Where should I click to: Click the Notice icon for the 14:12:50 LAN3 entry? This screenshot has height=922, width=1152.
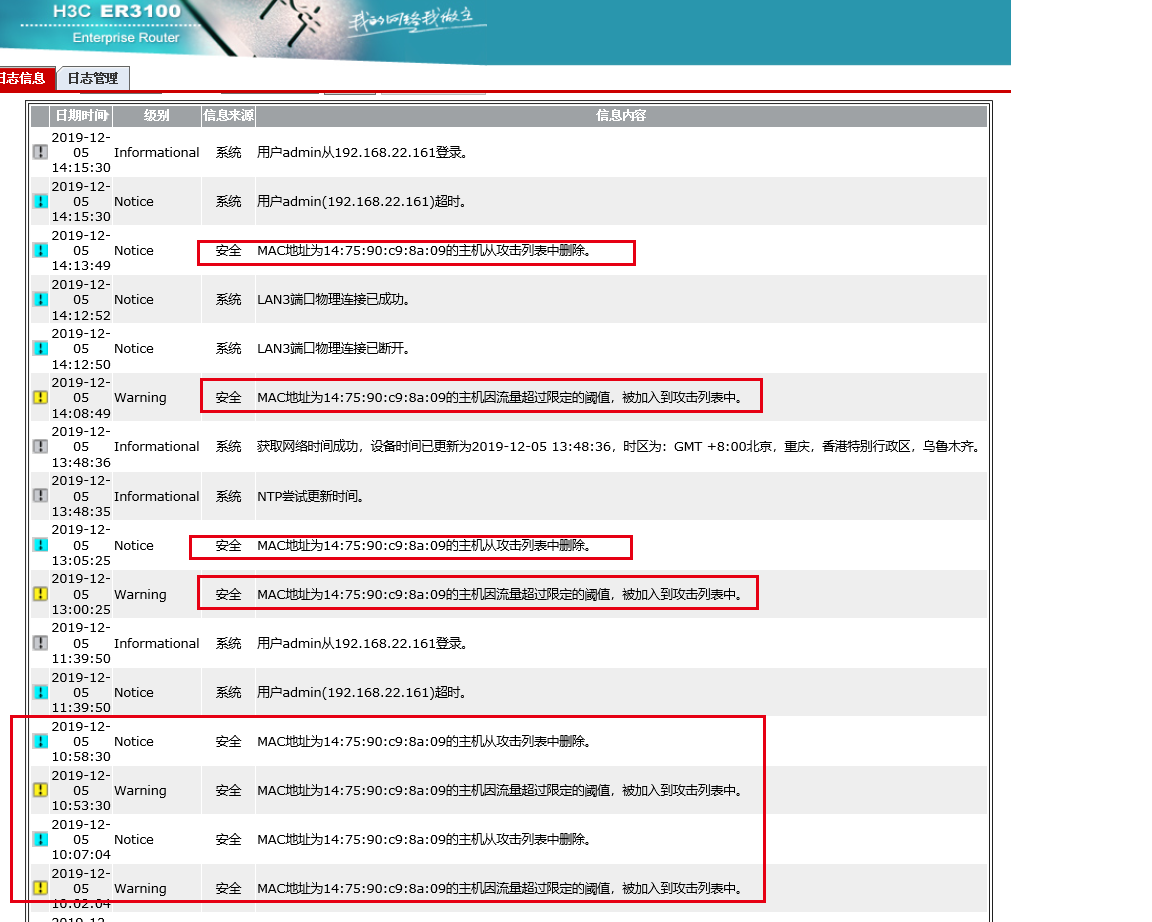point(40,348)
